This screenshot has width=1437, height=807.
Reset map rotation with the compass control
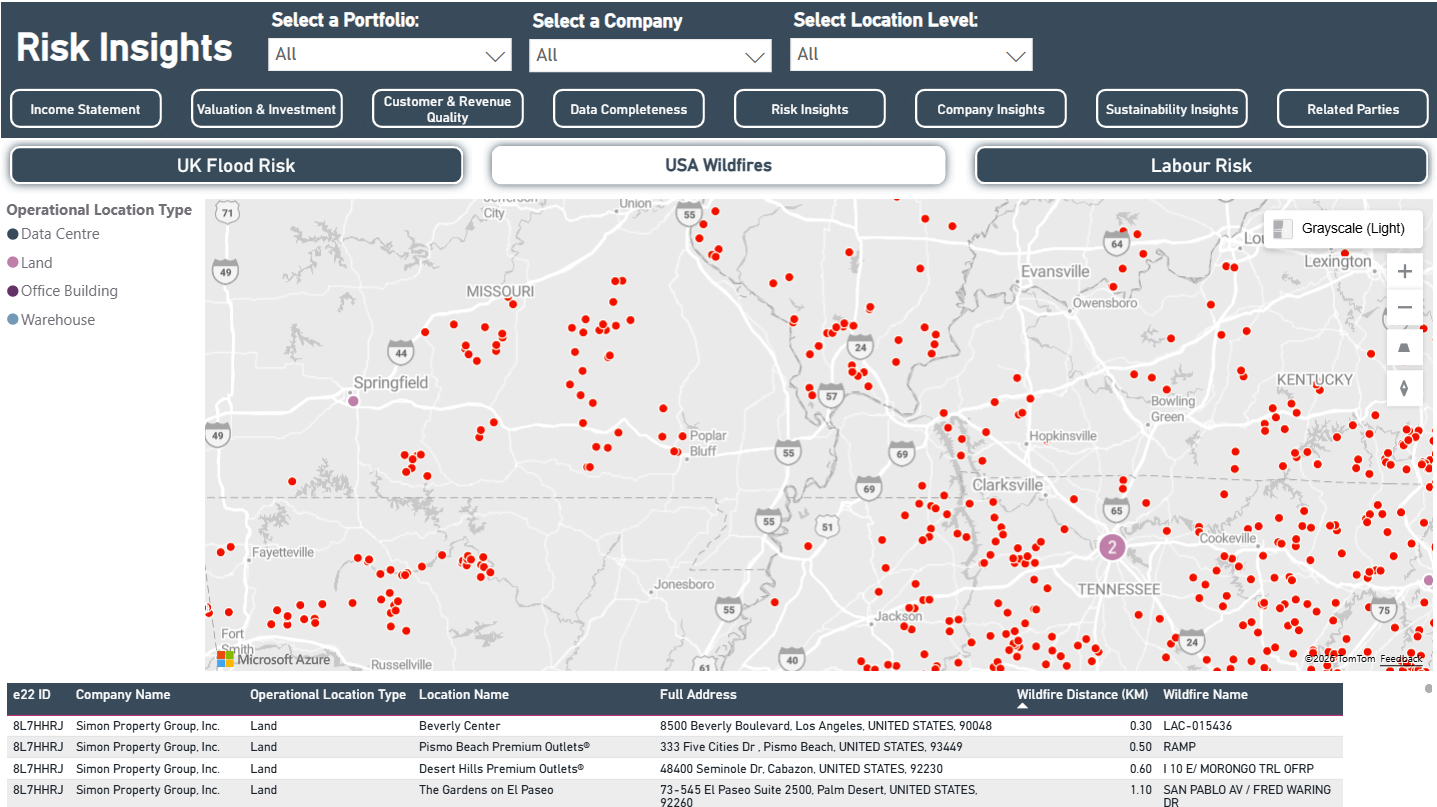(1404, 388)
